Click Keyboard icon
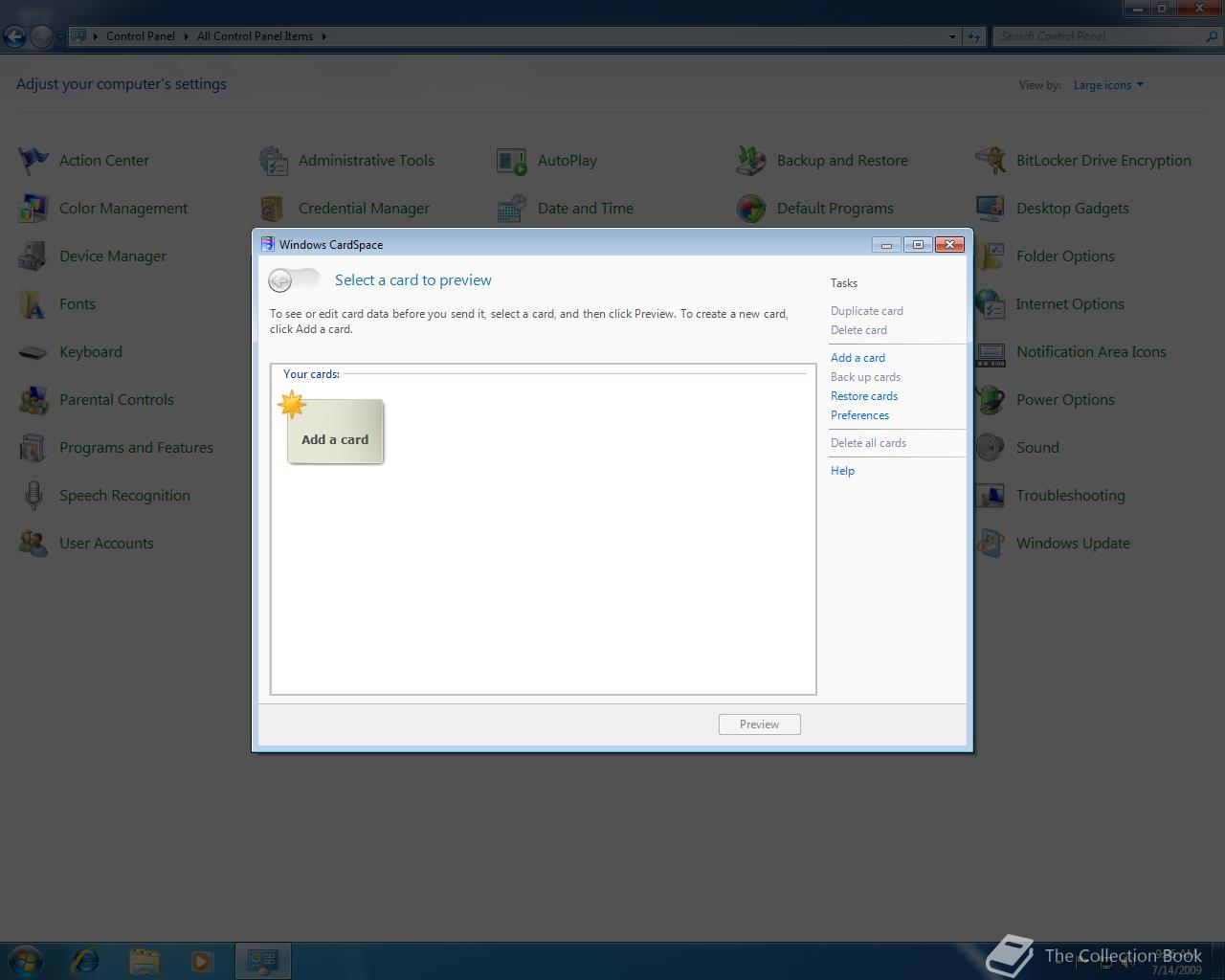This screenshot has height=980, width=1225. tap(33, 352)
